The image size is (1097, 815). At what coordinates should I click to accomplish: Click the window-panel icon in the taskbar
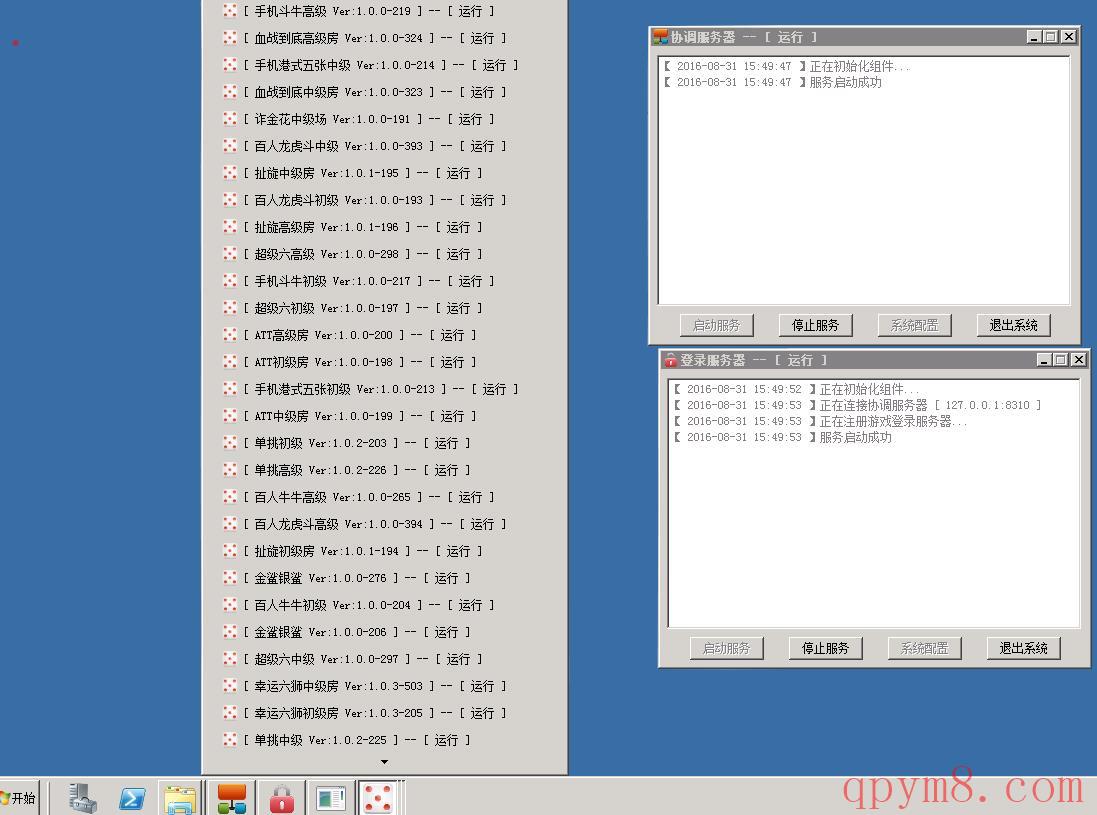330,798
